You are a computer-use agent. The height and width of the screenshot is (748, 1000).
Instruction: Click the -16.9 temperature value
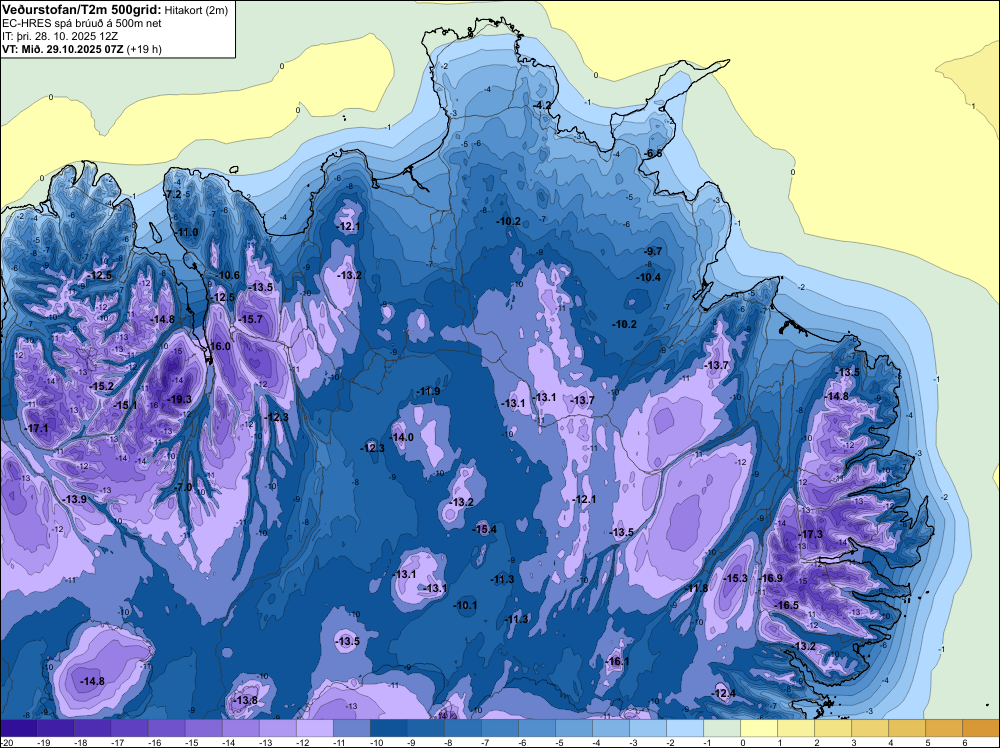click(x=771, y=578)
